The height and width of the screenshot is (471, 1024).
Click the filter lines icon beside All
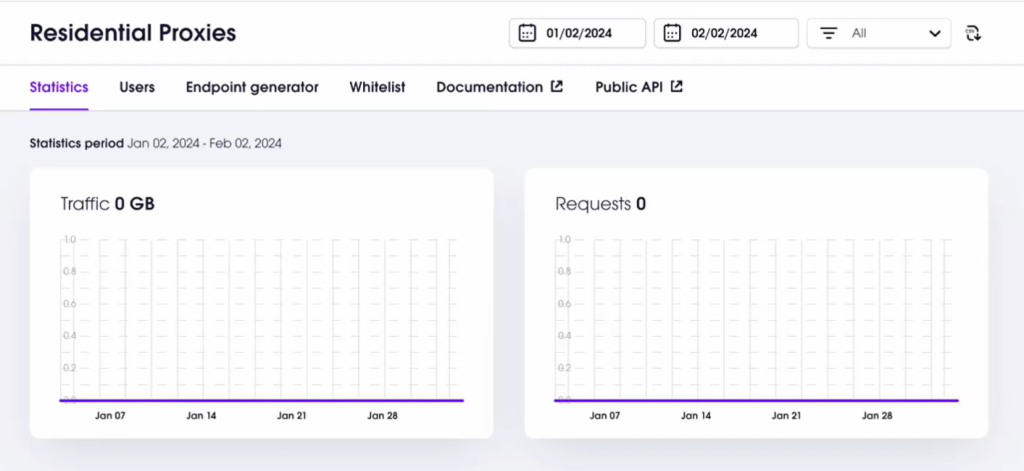click(x=828, y=33)
